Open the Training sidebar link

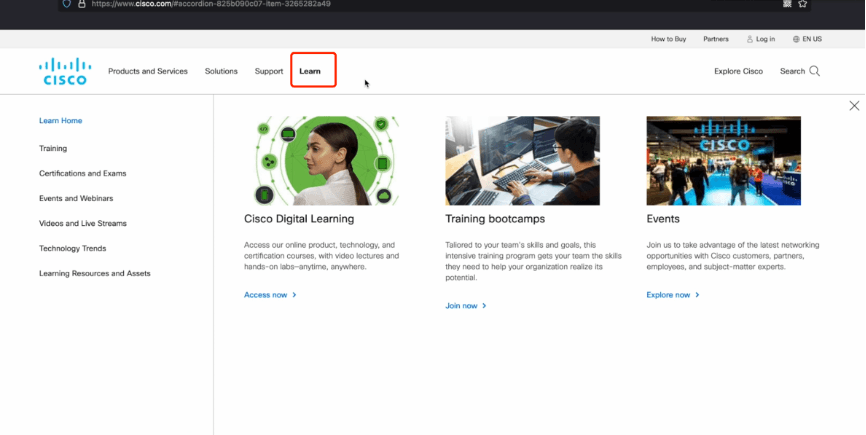53,148
